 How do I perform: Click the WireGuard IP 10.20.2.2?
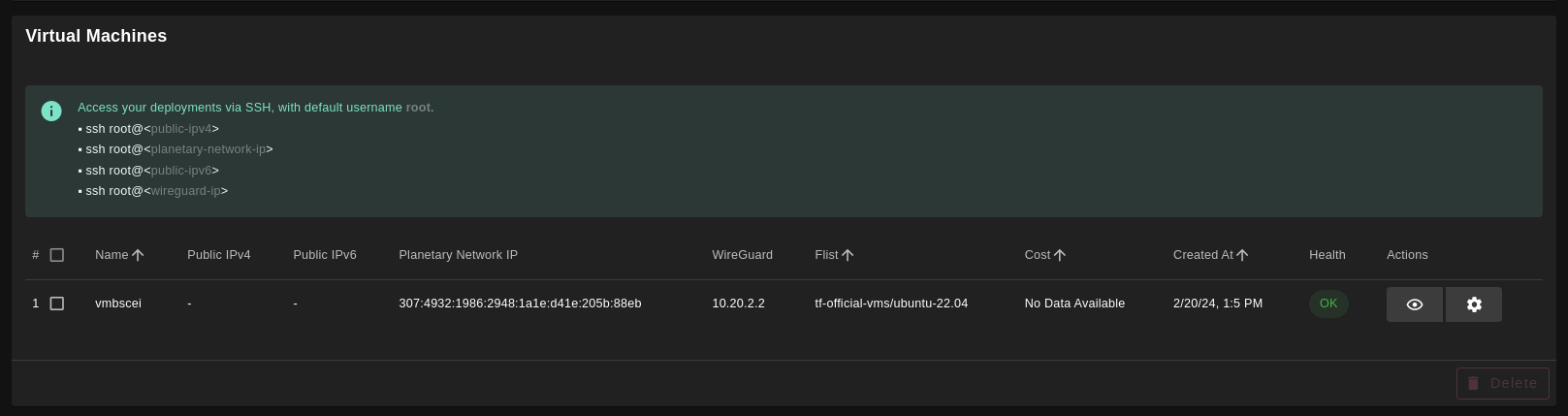pyautogui.click(x=738, y=304)
